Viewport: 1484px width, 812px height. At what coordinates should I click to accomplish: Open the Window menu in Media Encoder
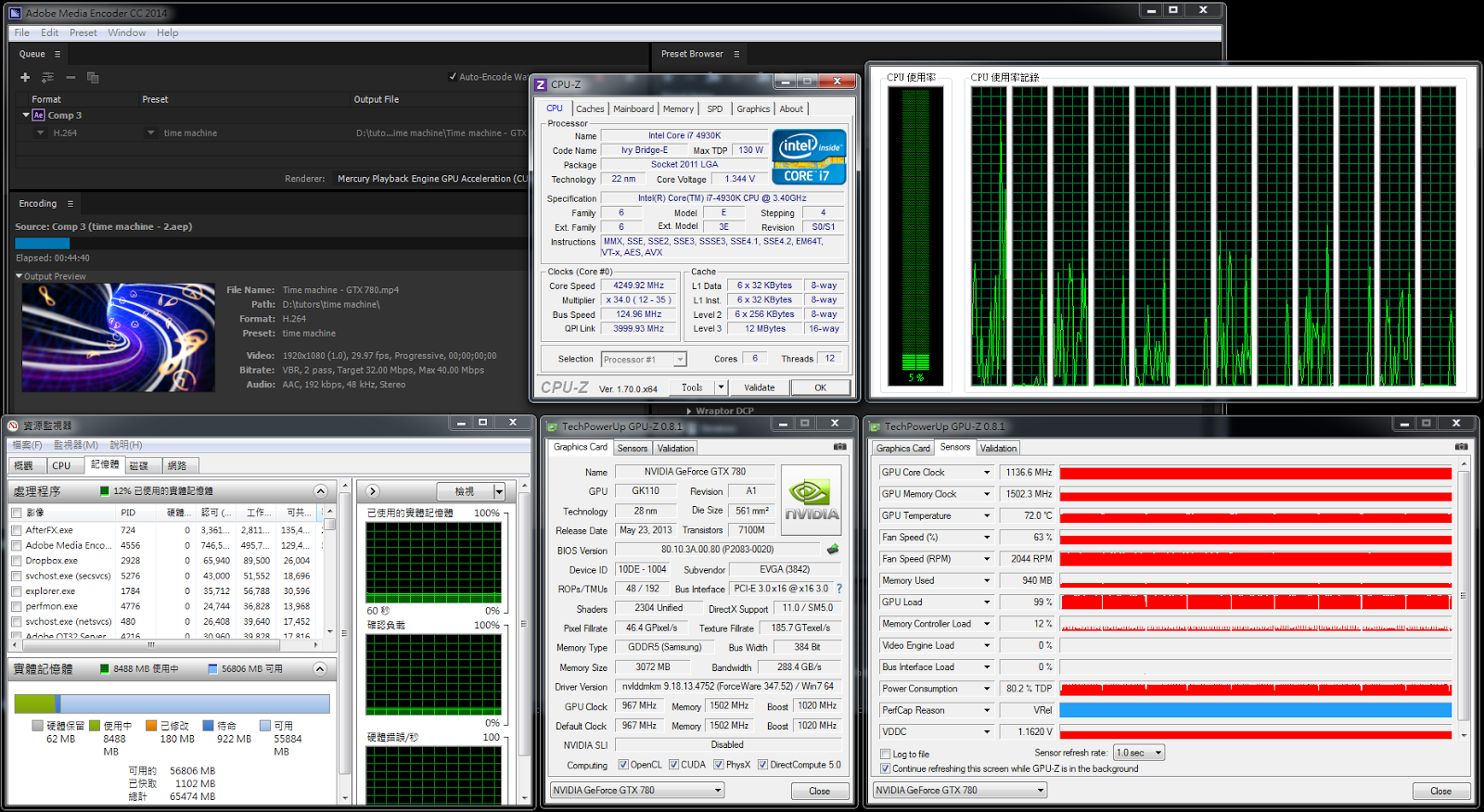click(x=126, y=32)
